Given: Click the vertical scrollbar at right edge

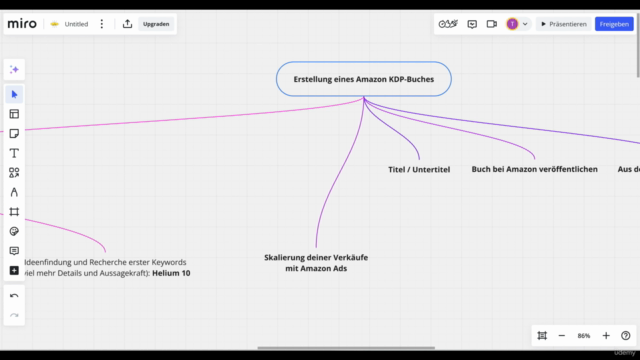Looking at the screenshot, I should (638, 45).
